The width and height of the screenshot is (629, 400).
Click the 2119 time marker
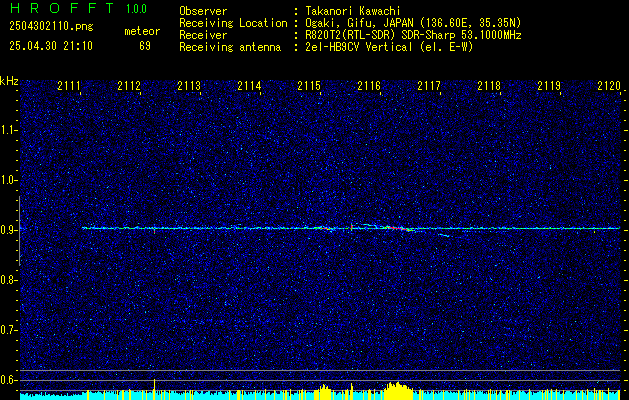coord(549,85)
